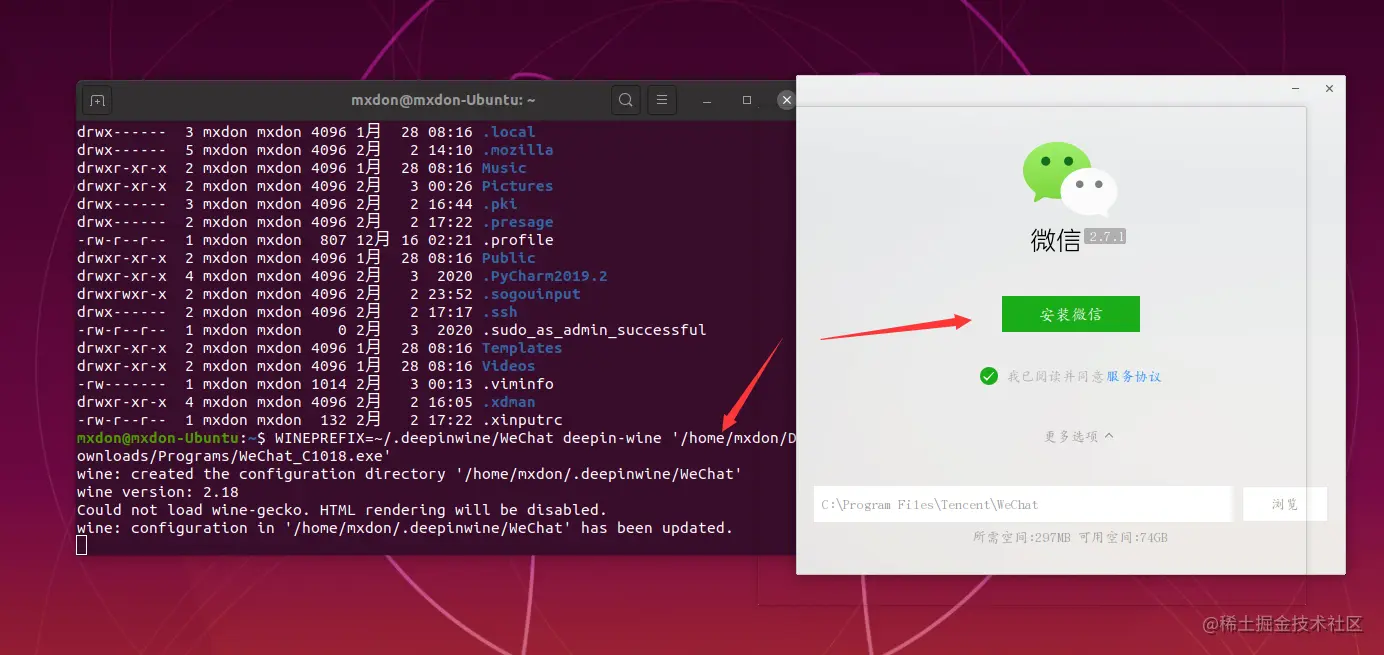Click the Templates directory name in the terminal
Image resolution: width=1384 pixels, height=655 pixels.
[522, 348]
